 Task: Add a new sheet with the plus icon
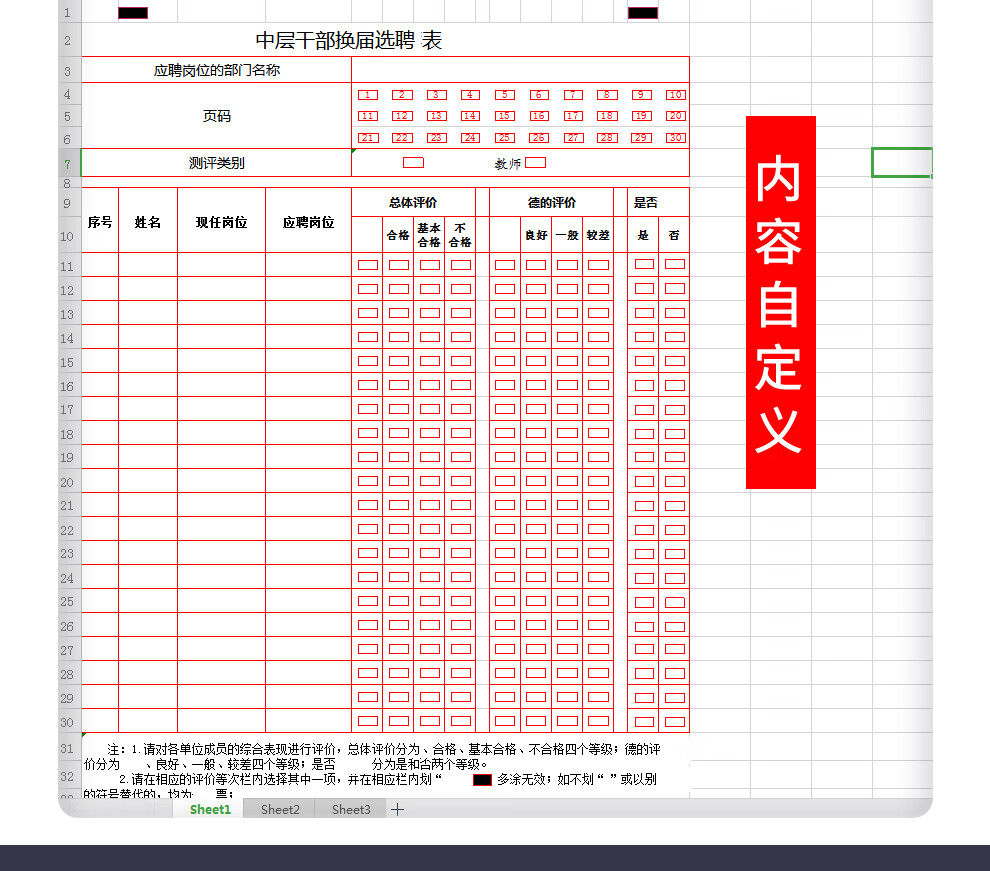click(x=397, y=810)
